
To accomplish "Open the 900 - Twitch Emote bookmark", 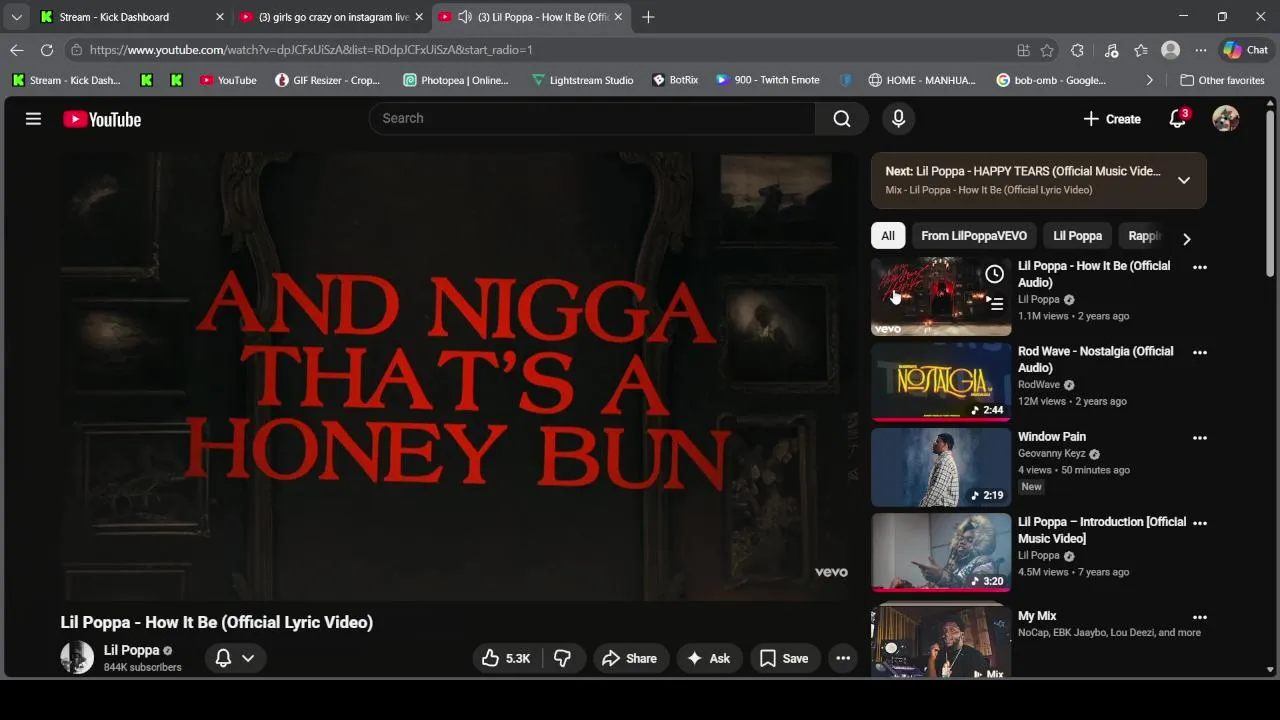I will tap(768, 80).
